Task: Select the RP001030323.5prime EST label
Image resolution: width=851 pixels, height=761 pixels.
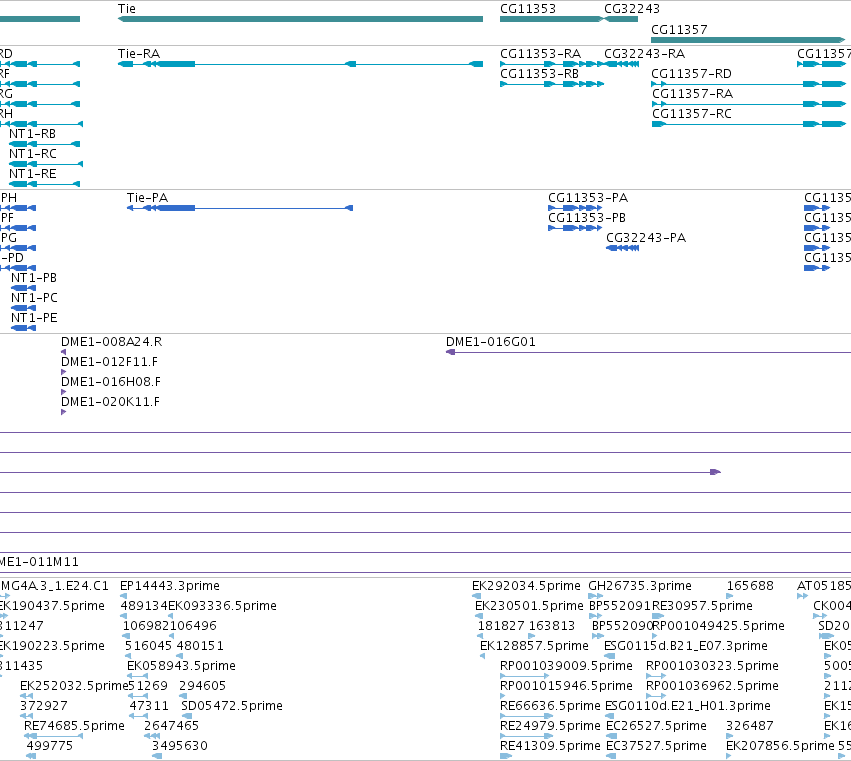Action: (x=712, y=666)
